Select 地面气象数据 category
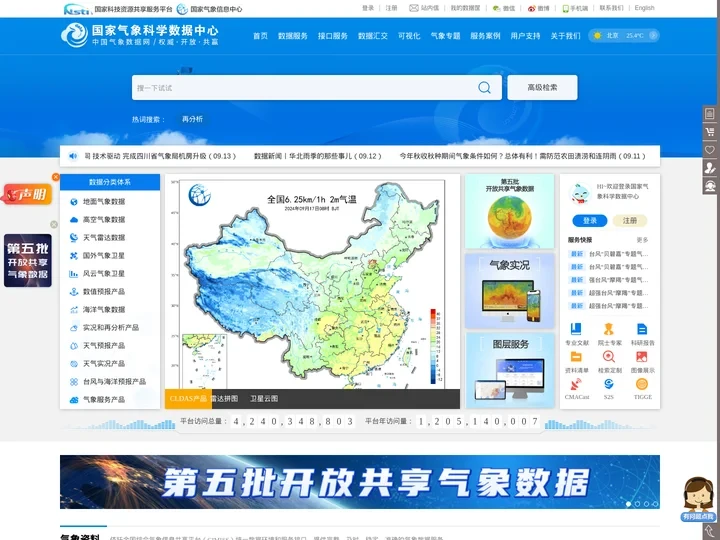The image size is (720, 540). click(x=104, y=202)
